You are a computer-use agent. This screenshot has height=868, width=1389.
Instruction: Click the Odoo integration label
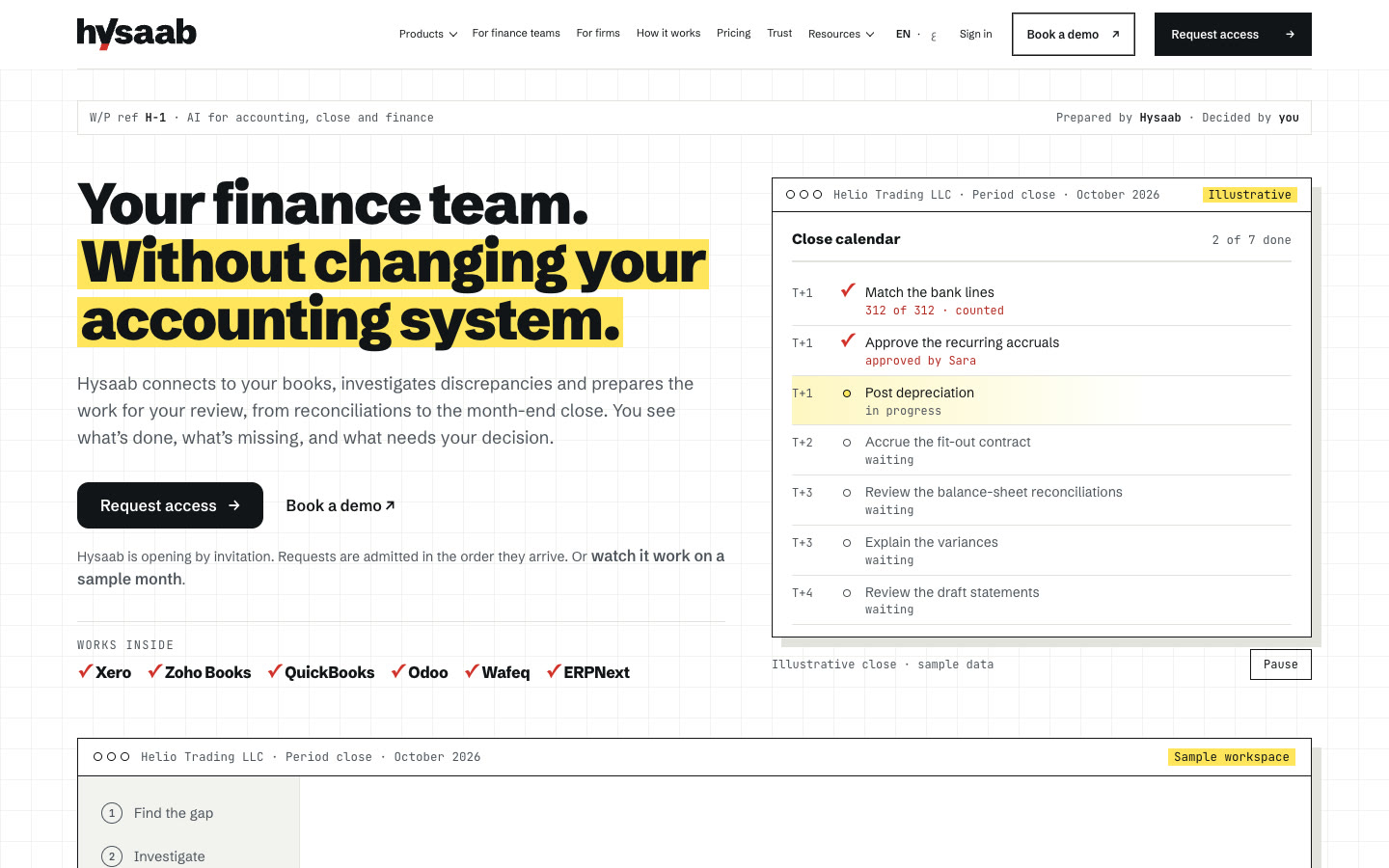(419, 672)
